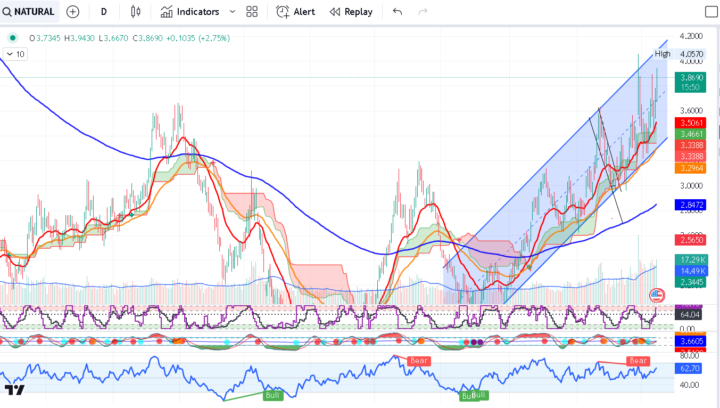Select the blue 3.6605 indicator label
The height and width of the screenshot is (408, 720).
pyautogui.click(x=690, y=341)
